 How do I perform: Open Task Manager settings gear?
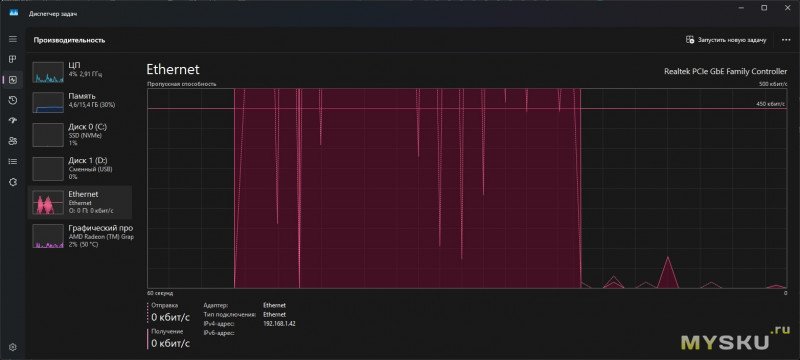[13, 347]
